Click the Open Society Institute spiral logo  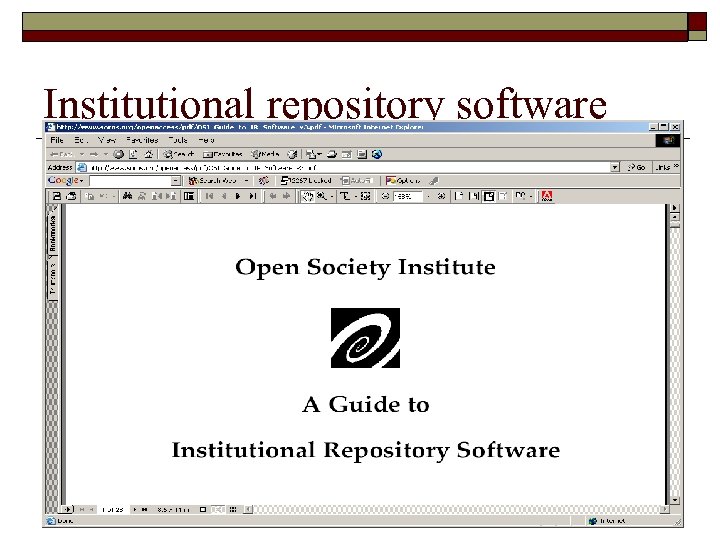tap(366, 338)
